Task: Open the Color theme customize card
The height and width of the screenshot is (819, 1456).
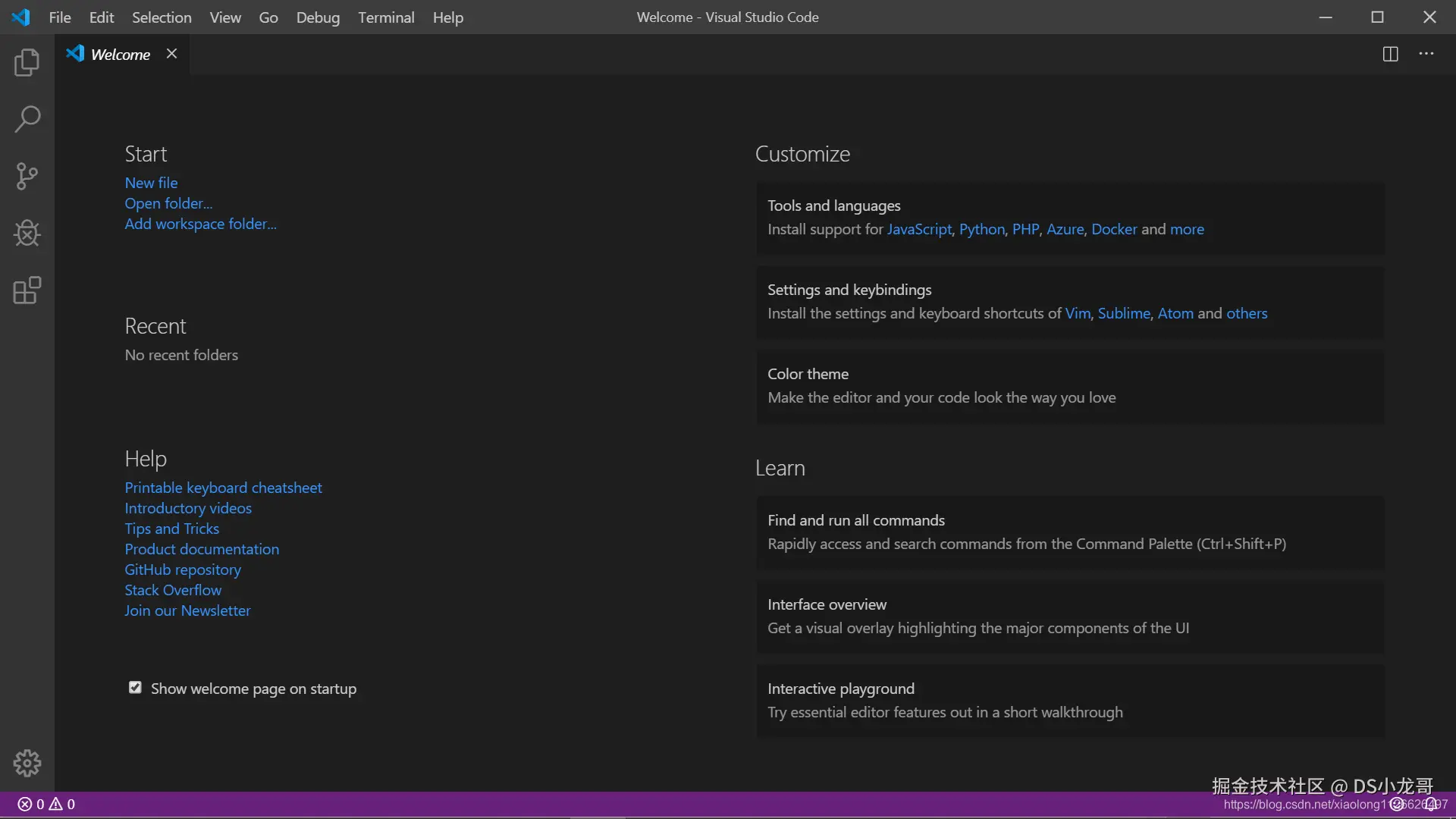Action: point(1070,387)
